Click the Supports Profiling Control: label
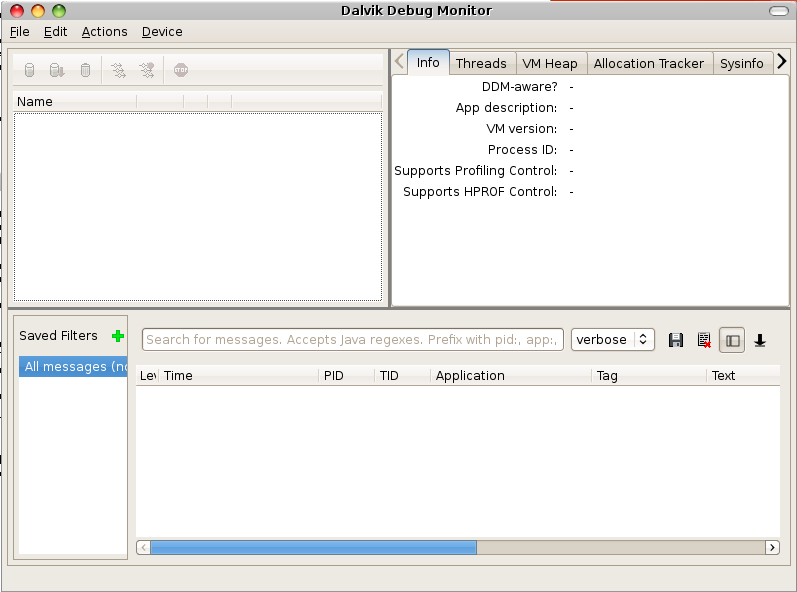 [476, 171]
